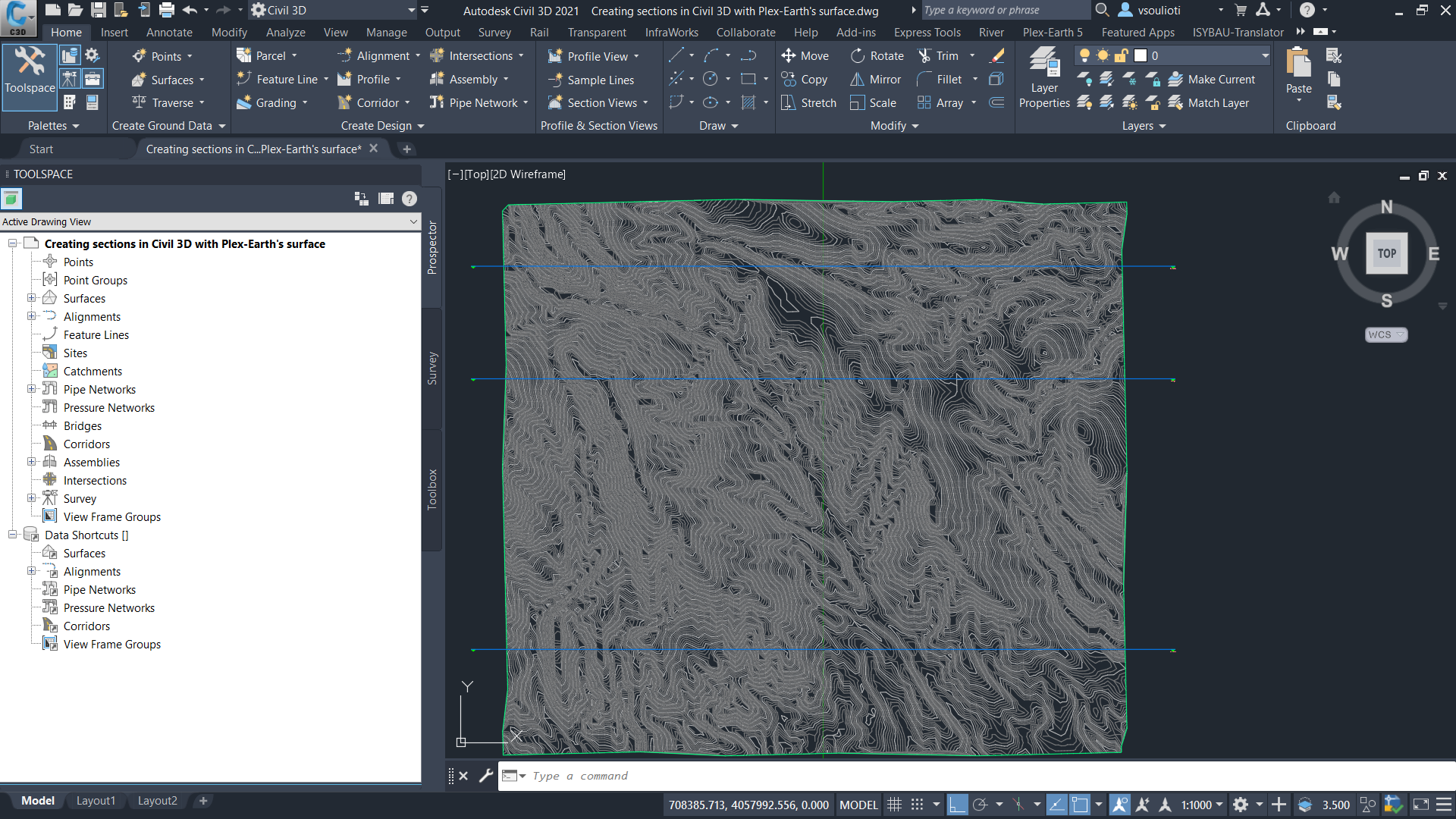Toggle annotation visibility in status bar
The width and height of the screenshot is (1456, 819).
pos(1120,805)
